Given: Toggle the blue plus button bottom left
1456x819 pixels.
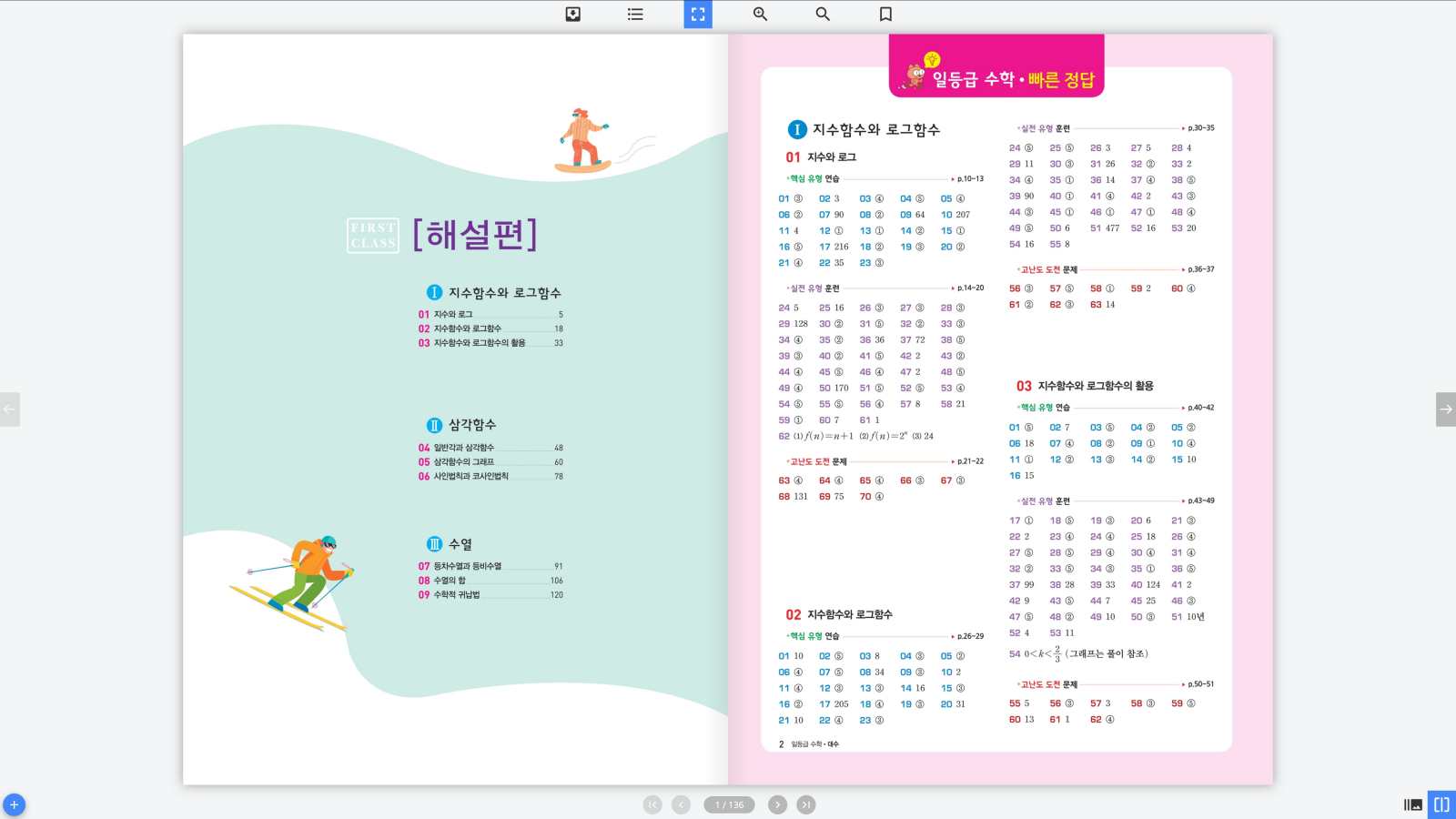Looking at the screenshot, I should click(x=16, y=804).
